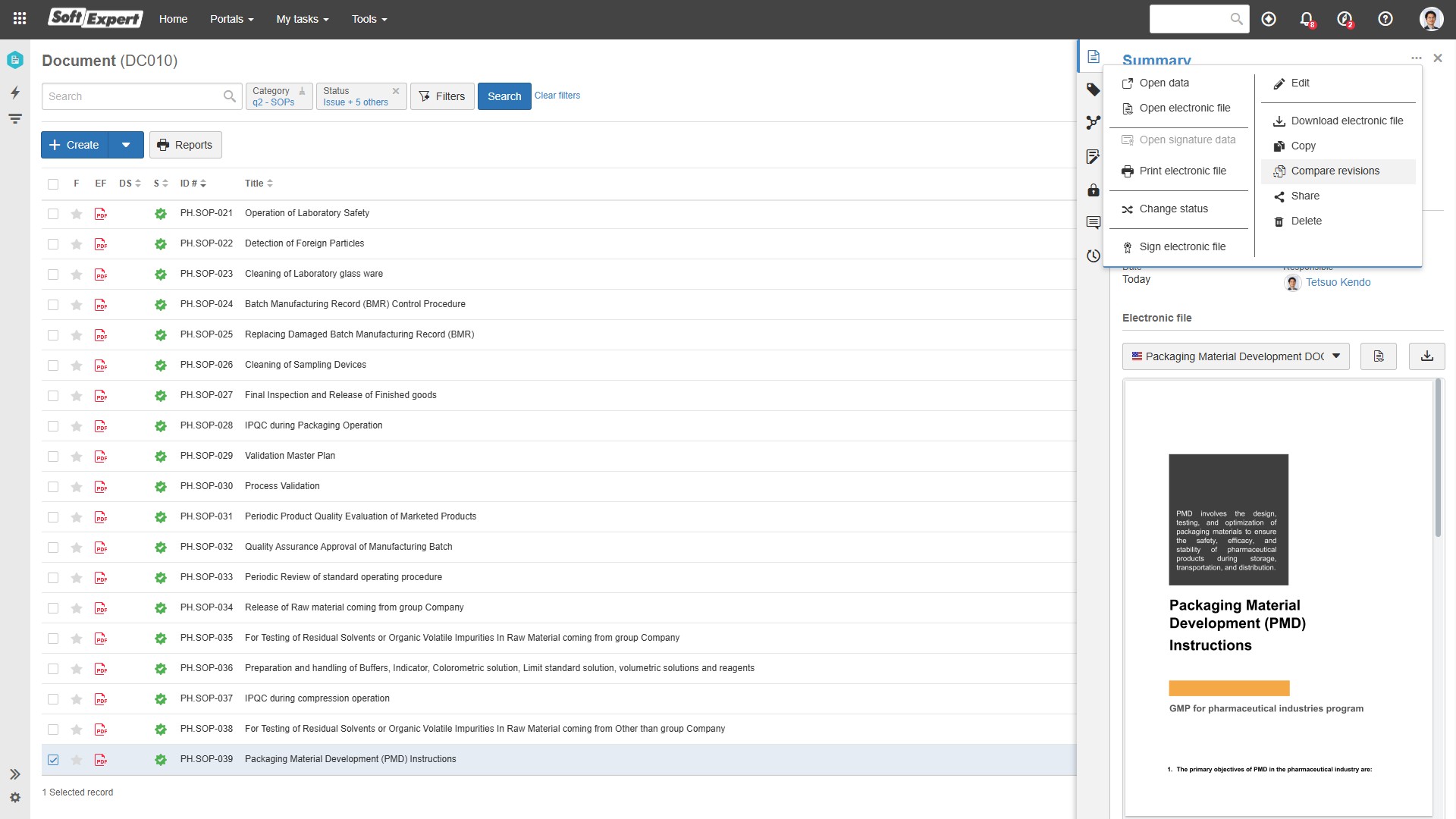Remove the Status filter with X icon
1456x819 pixels.
point(396,91)
